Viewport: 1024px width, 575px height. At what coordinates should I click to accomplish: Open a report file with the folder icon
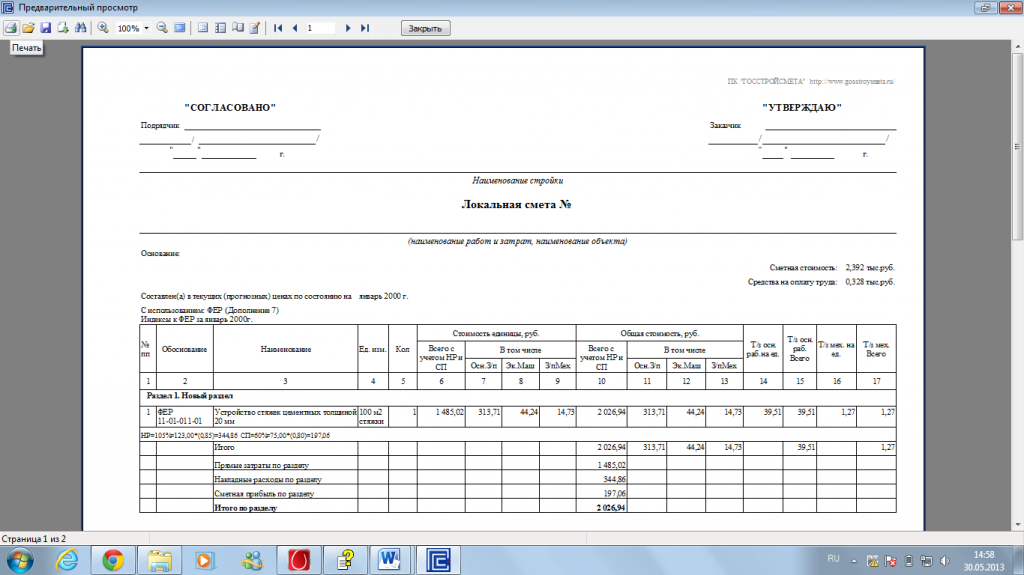tap(28, 28)
